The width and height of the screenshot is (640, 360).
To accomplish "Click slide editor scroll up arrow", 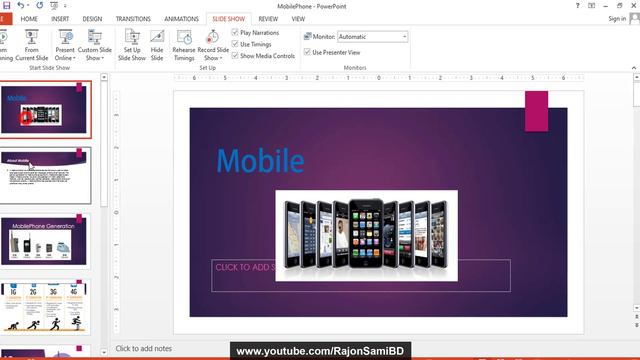I will [x=636, y=77].
